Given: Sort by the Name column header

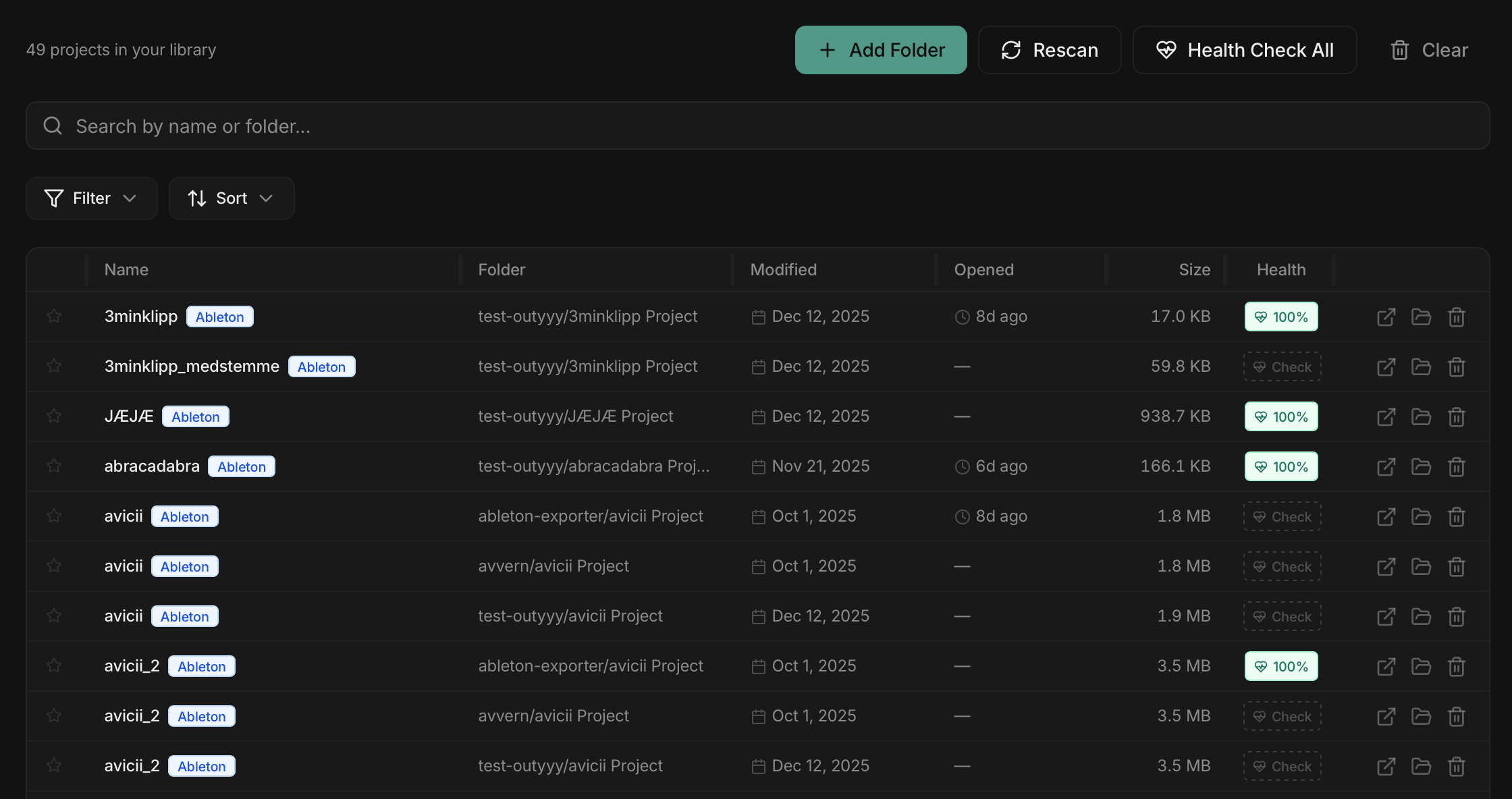Looking at the screenshot, I should [x=126, y=269].
